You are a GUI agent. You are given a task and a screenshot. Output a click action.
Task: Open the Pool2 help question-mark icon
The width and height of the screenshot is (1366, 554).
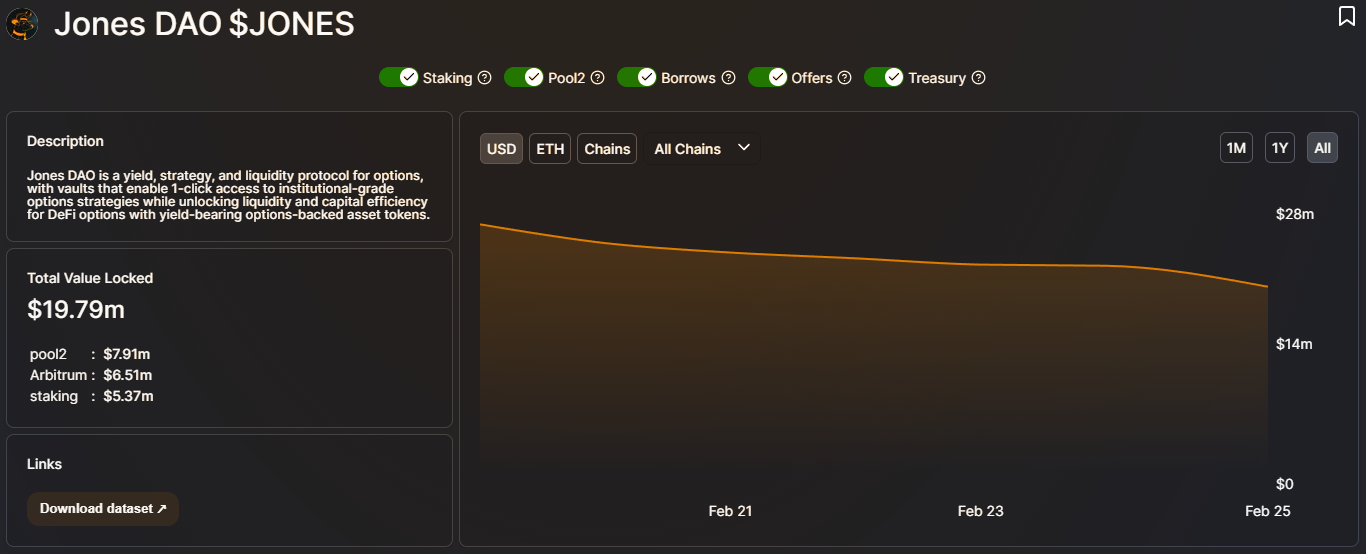[x=597, y=77]
